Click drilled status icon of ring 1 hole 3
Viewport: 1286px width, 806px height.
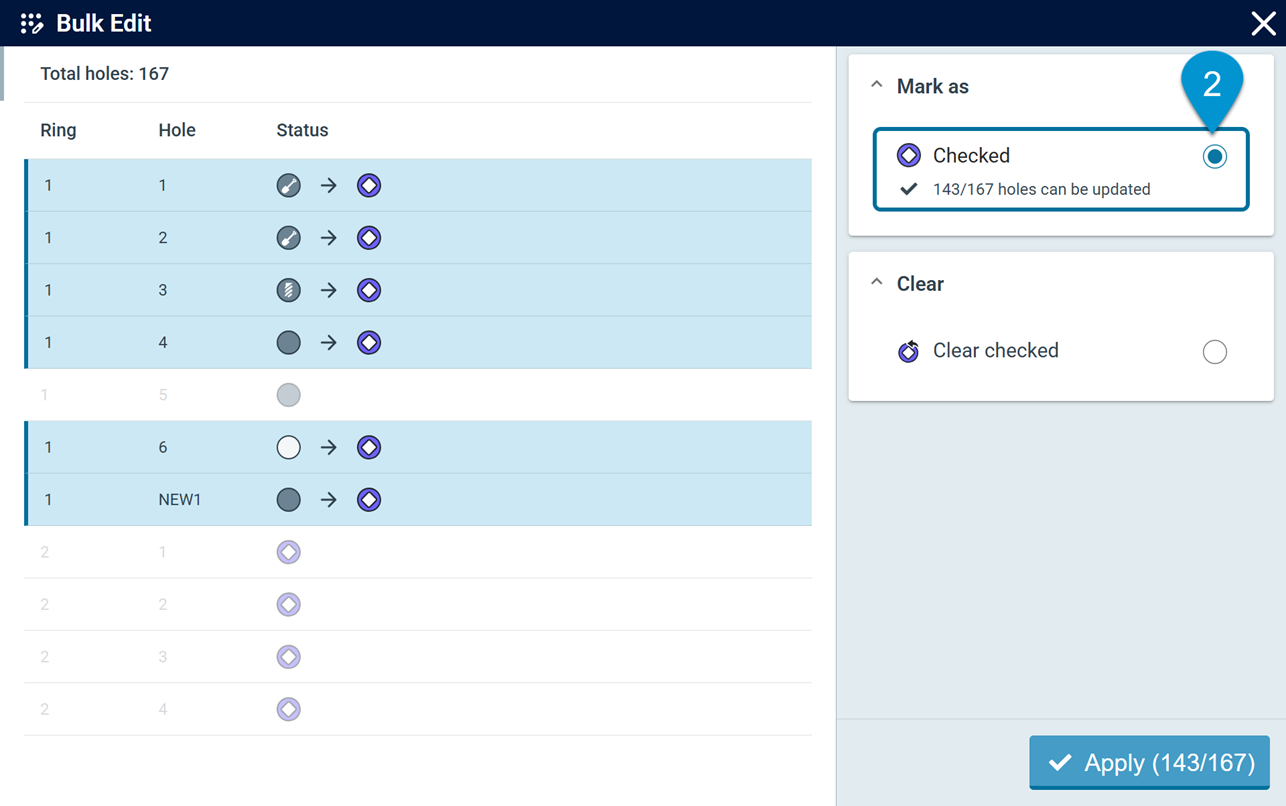tap(288, 290)
